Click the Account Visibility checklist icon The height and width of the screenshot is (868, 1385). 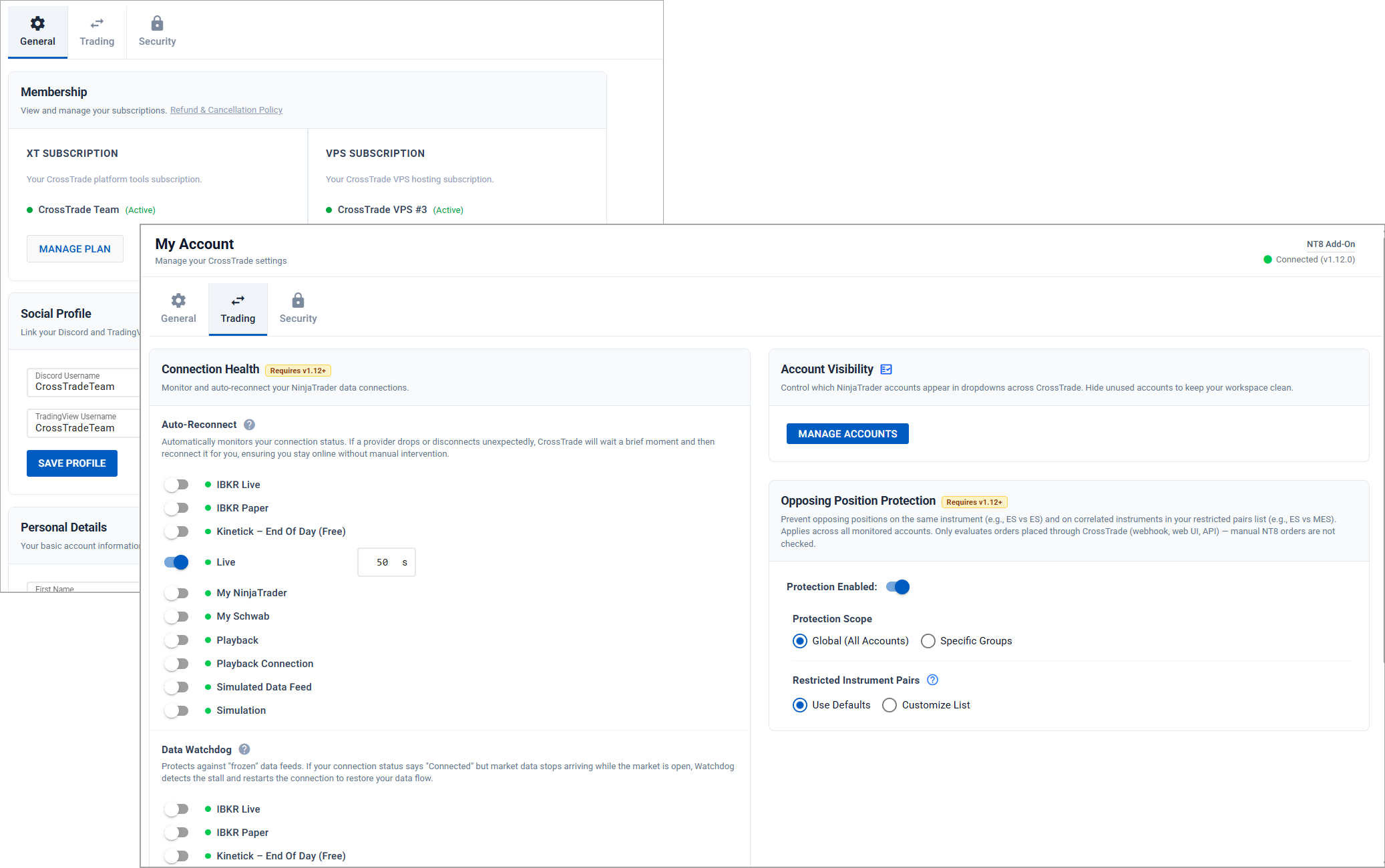tap(886, 369)
